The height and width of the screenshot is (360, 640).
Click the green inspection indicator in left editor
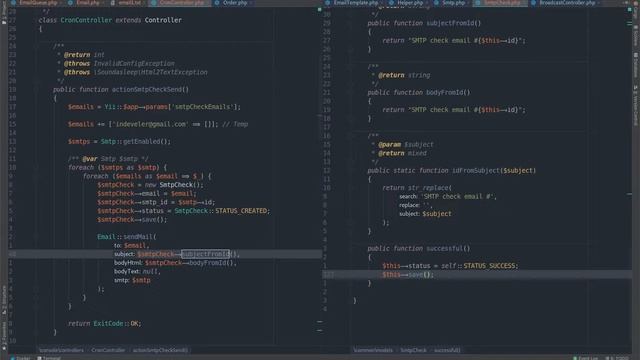point(319,9)
